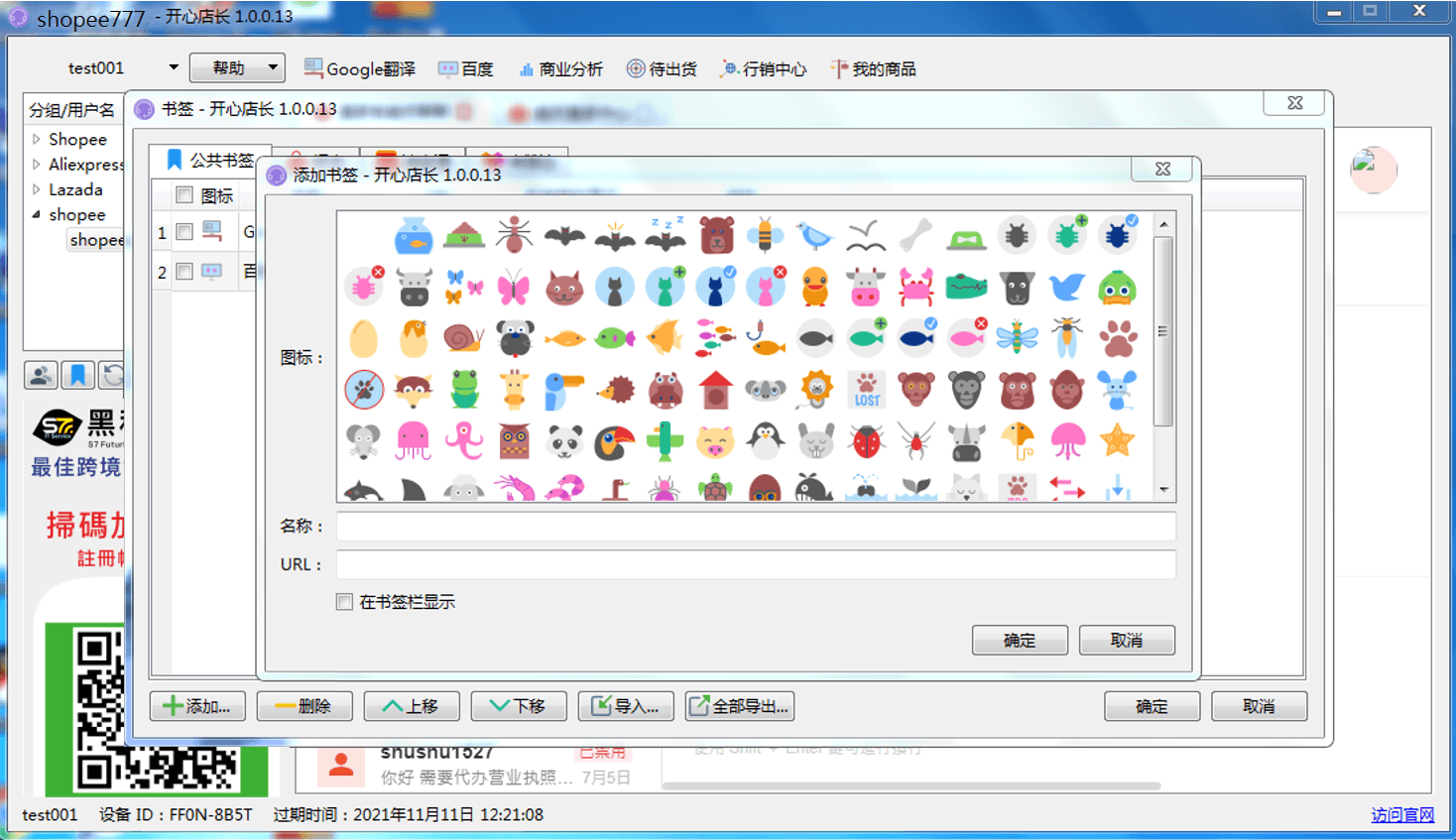1456x840 pixels.
Task: Pick the yellow rubber duck icon
Action: pos(814,288)
